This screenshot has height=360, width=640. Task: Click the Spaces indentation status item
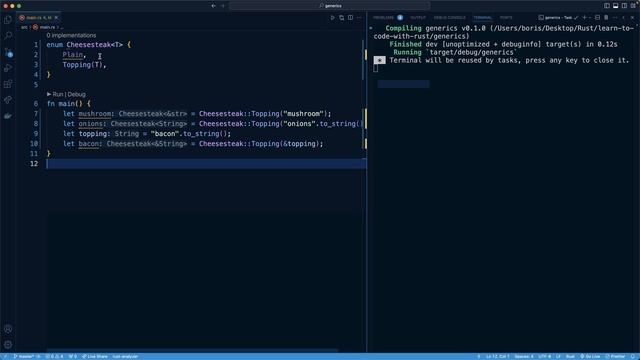pyautogui.click(x=524, y=356)
